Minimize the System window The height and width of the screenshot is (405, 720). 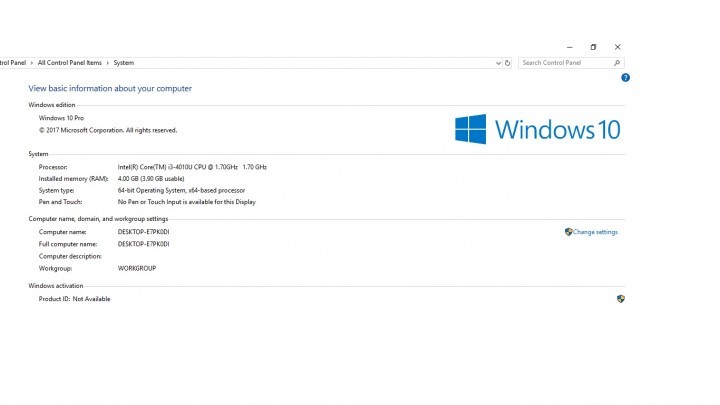(570, 47)
